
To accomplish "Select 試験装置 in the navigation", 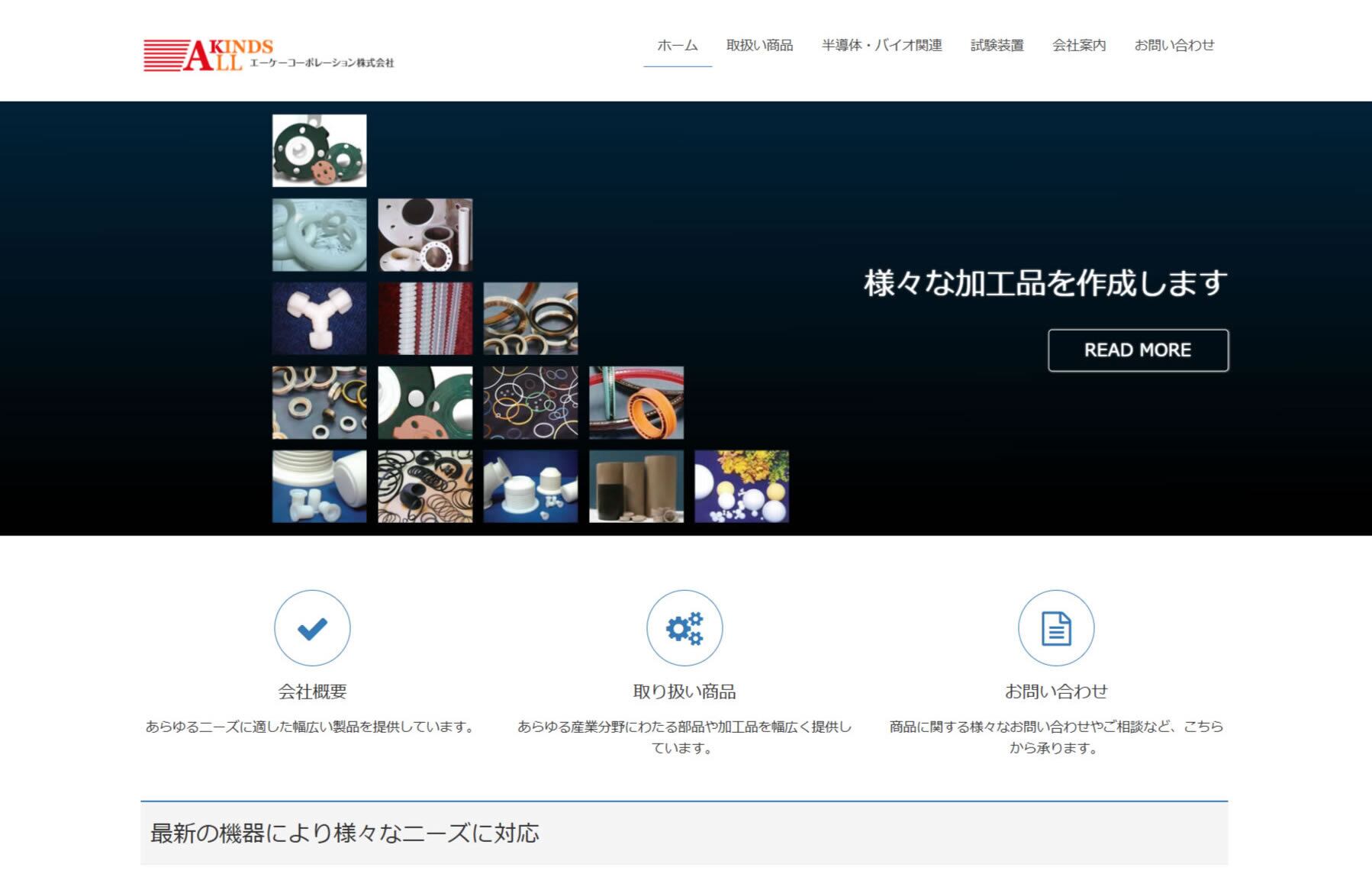I will point(997,46).
